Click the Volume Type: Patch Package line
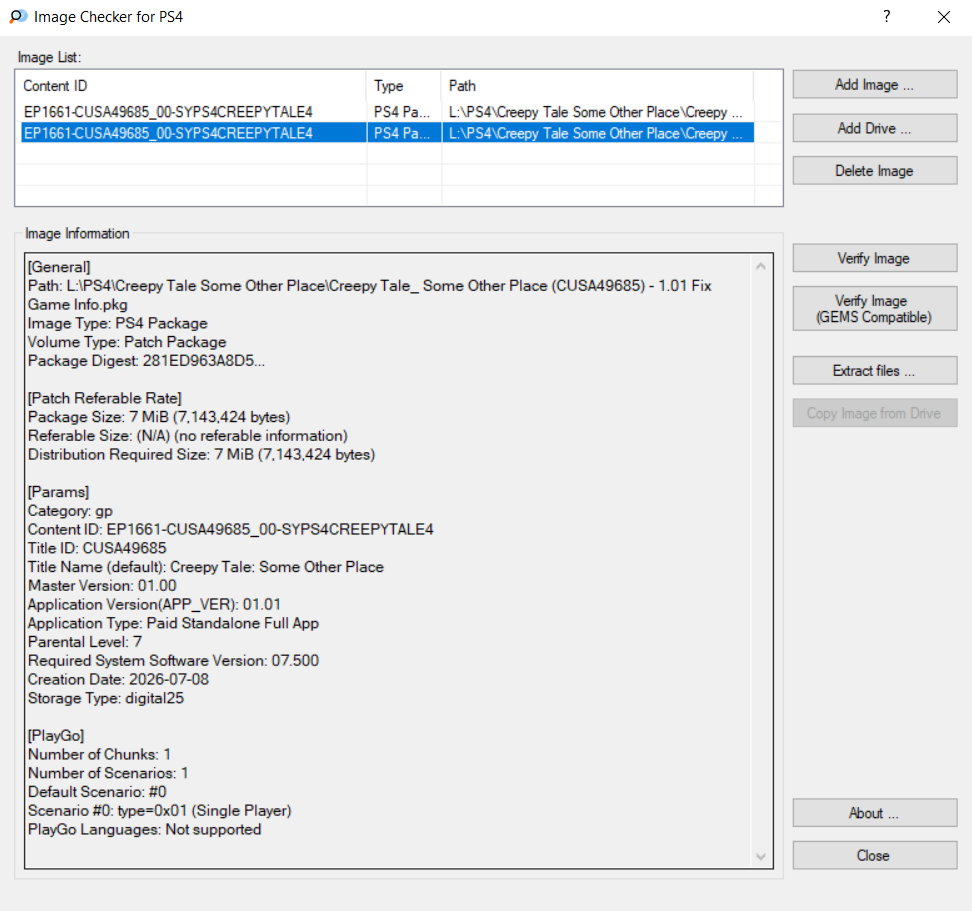This screenshot has height=911, width=972. coord(127,342)
